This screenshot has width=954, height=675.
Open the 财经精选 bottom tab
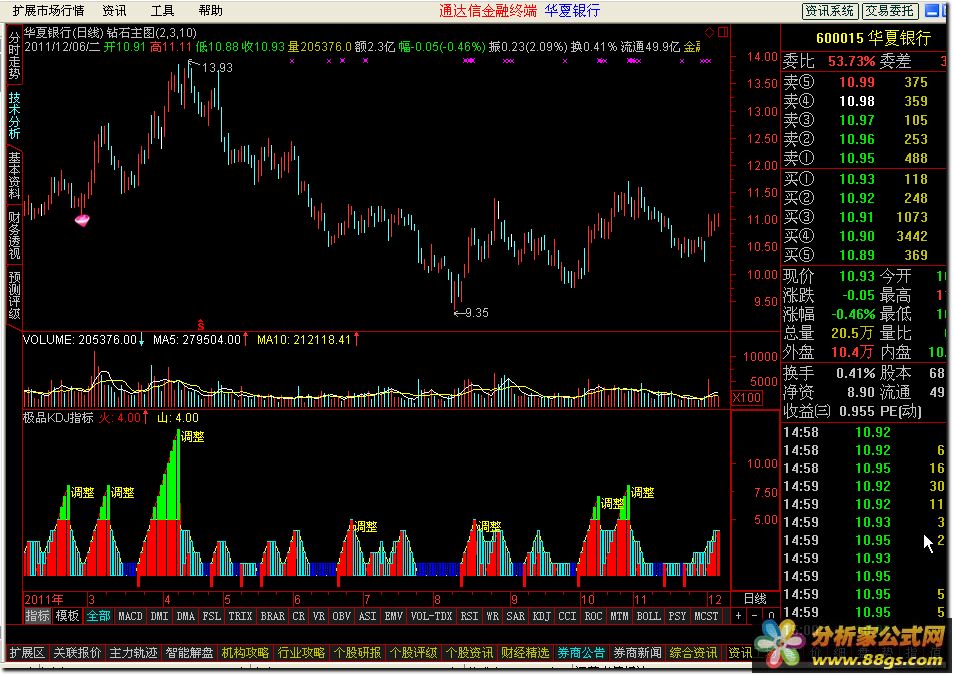pyautogui.click(x=525, y=652)
